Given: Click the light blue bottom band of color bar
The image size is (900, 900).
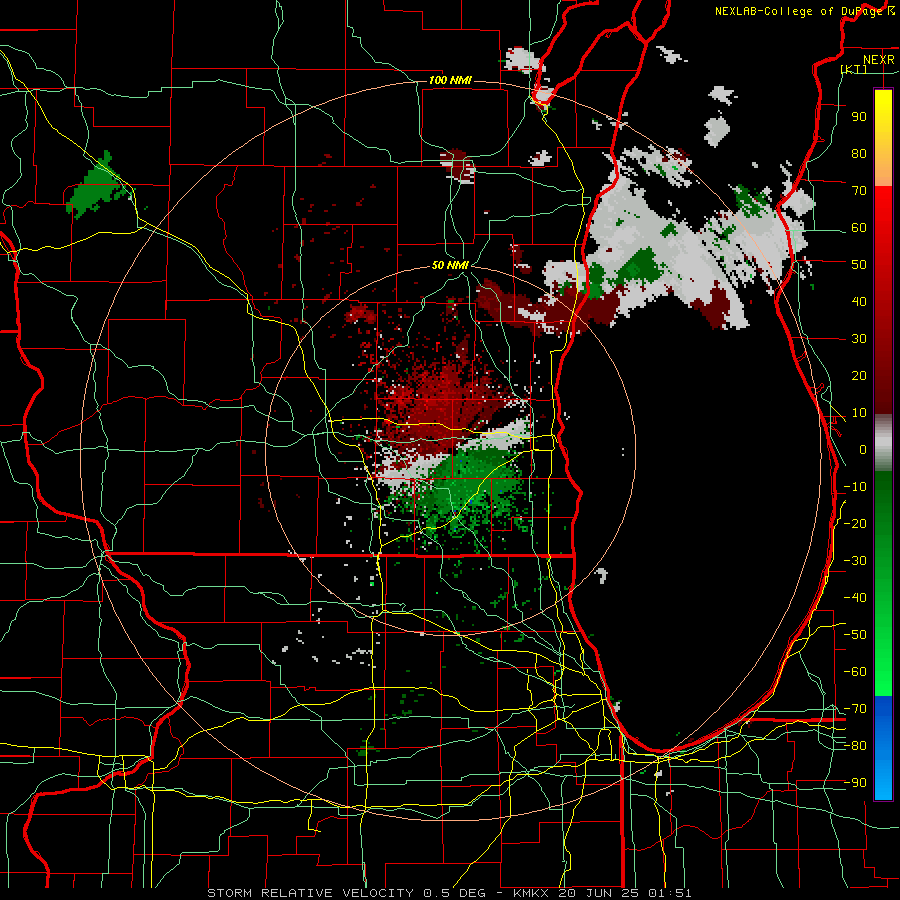Looking at the screenshot, I should coord(883,778).
